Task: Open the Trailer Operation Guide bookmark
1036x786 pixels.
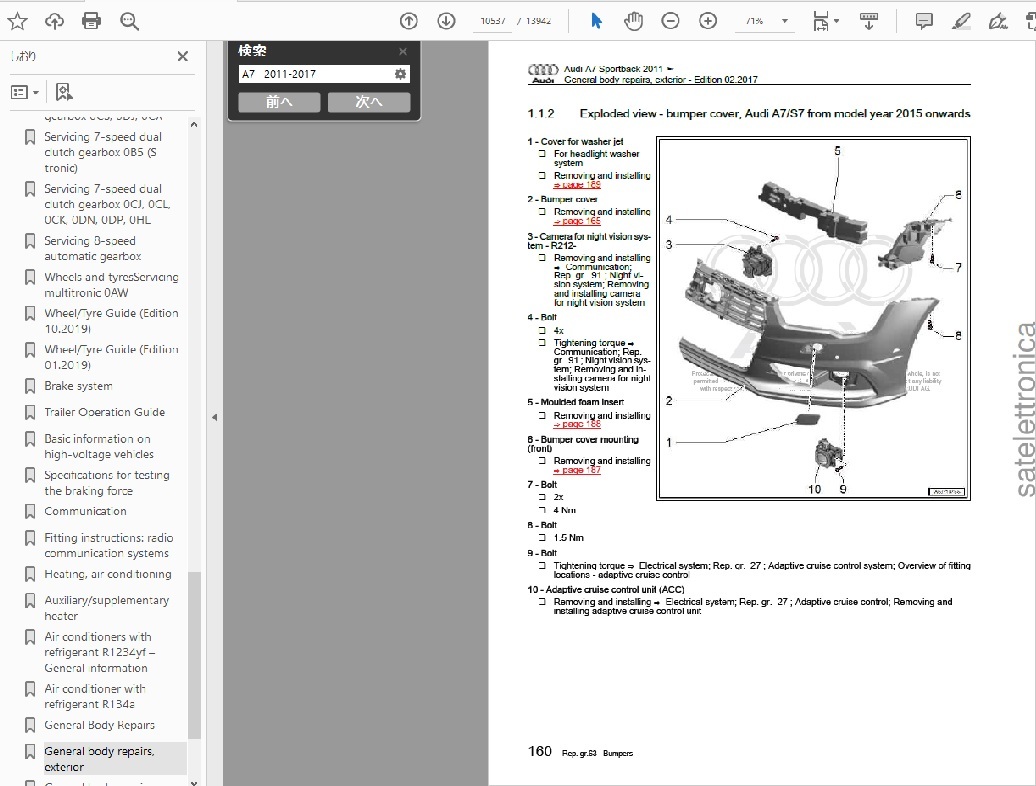Action: [x=104, y=412]
